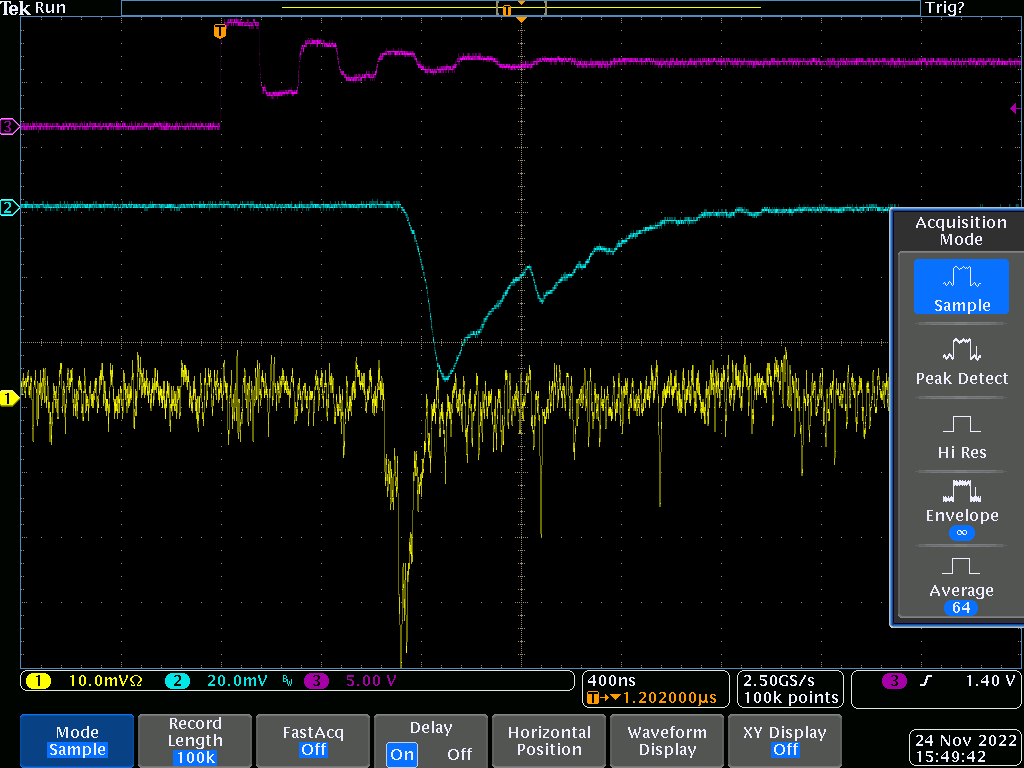1024x768 pixels.
Task: Click channel 2 cyan ground marker
Action: tap(9, 208)
